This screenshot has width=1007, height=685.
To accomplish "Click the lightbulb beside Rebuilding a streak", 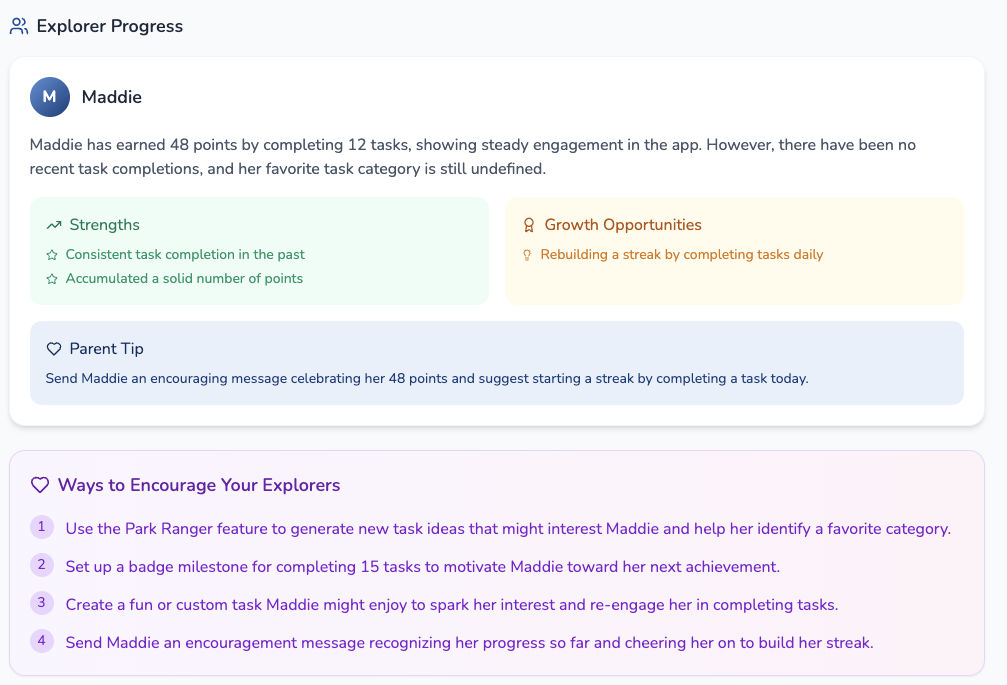I will (527, 255).
